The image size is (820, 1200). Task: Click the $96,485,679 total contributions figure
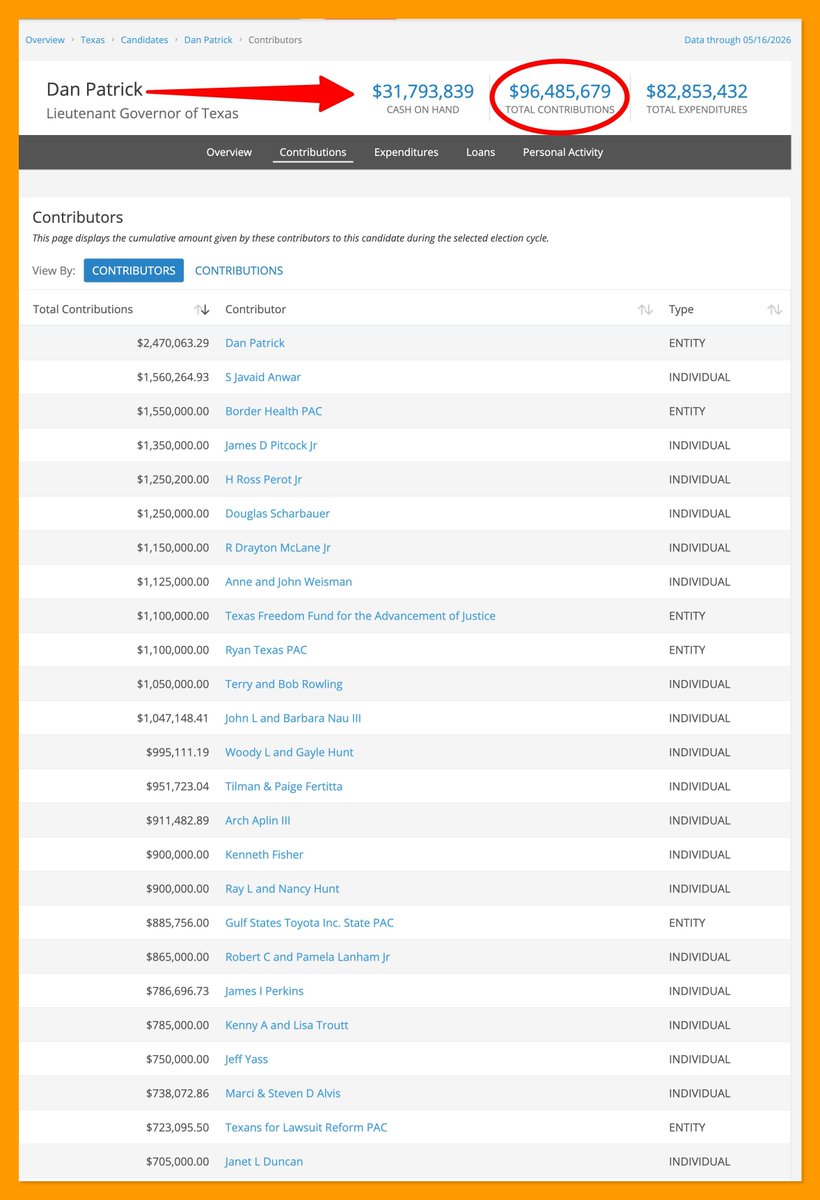[560, 92]
